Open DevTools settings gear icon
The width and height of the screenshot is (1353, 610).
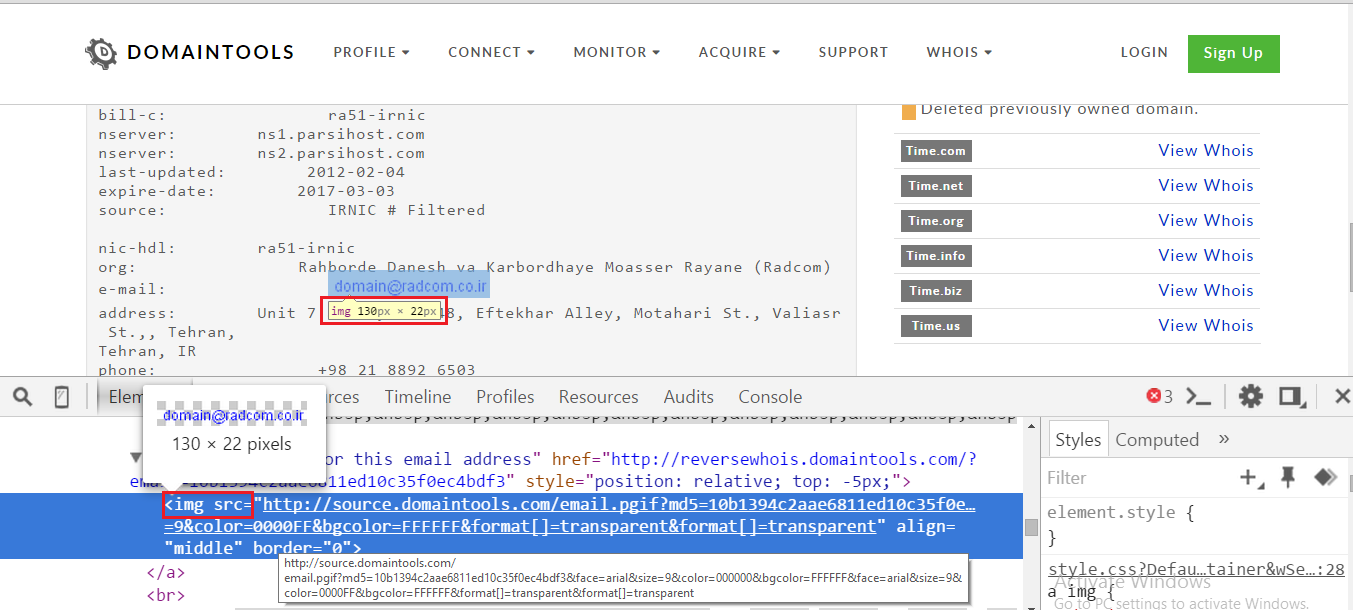[x=1250, y=397]
